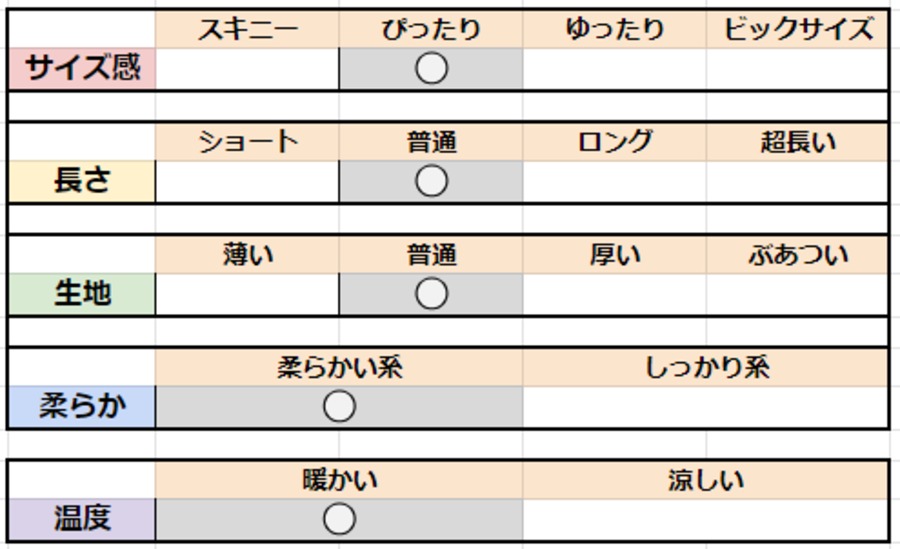Viewport: 900px width, 549px height.
Task: Select the 涼しい header cell
Action: click(705, 481)
